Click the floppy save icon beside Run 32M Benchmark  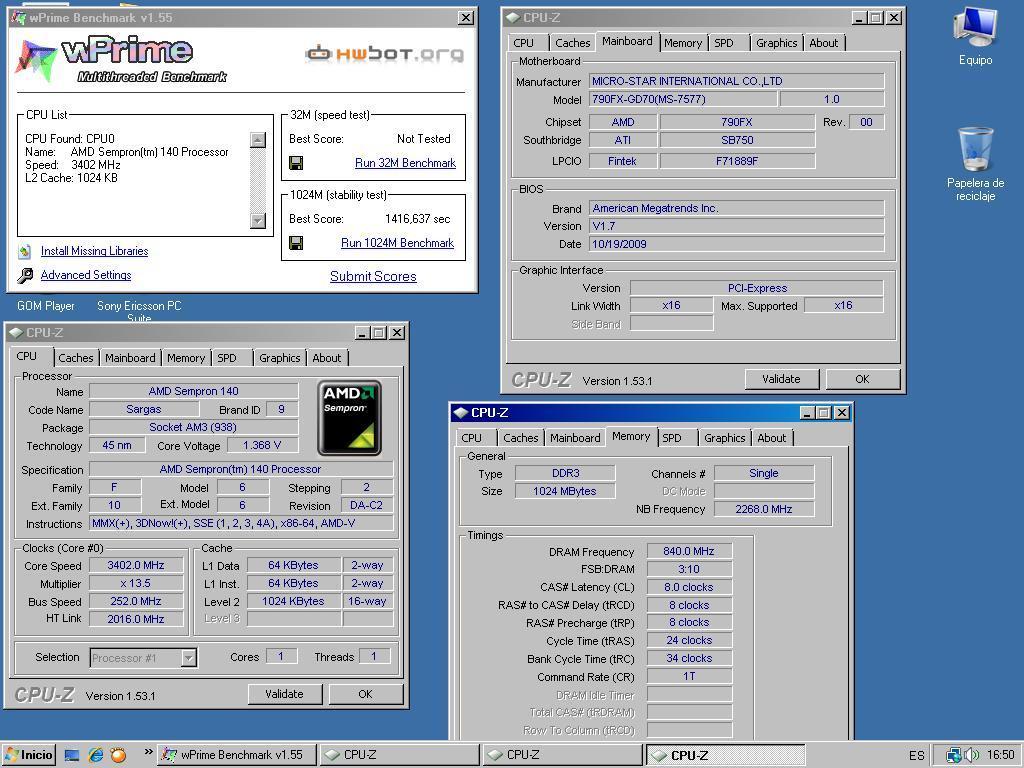pos(296,163)
